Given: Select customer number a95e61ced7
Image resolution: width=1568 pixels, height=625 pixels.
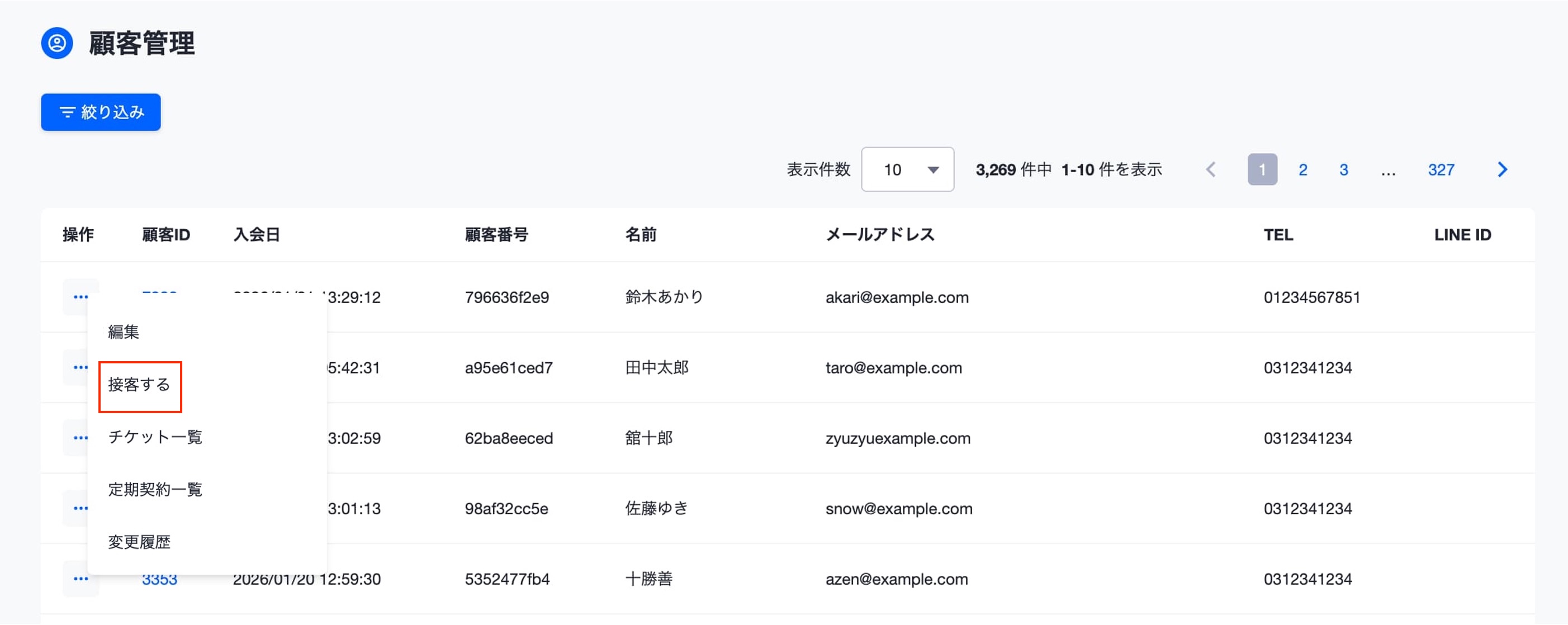Looking at the screenshot, I should click(509, 368).
